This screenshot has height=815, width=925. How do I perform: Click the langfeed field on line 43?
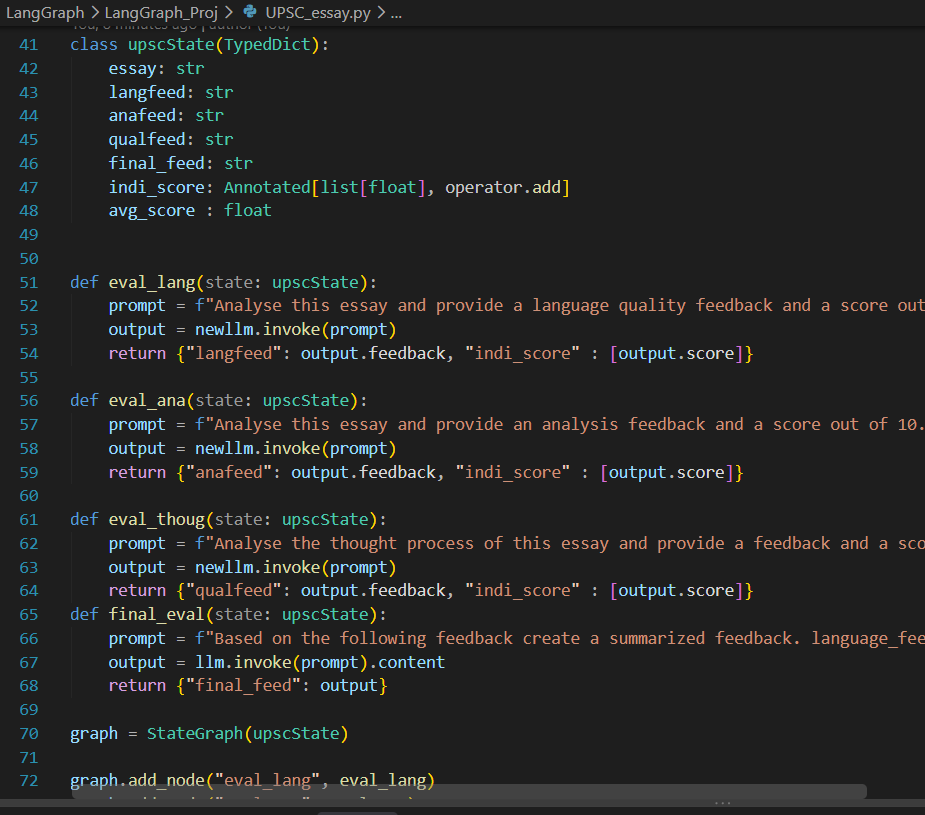point(147,93)
